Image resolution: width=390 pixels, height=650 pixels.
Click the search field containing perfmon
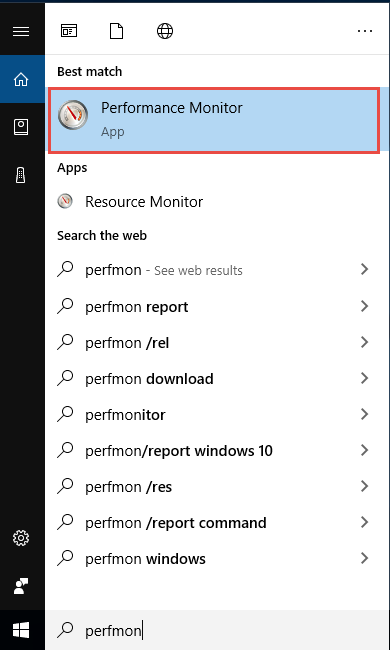point(217,630)
